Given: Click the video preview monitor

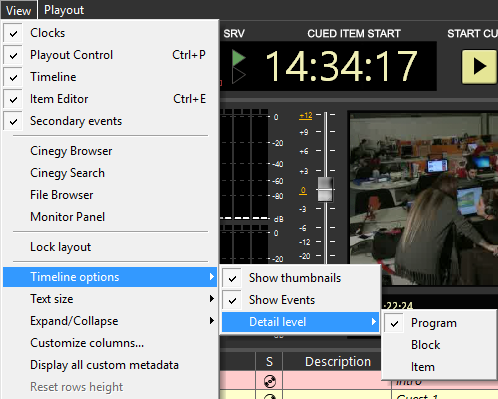Looking at the screenshot, I should tap(424, 199).
